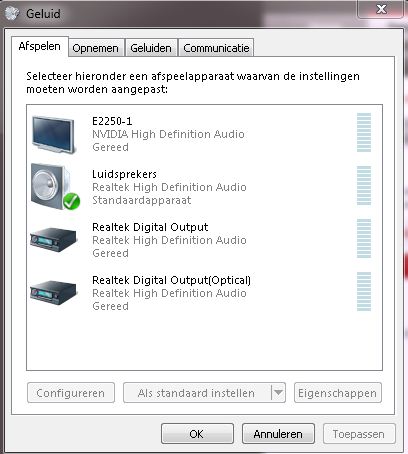
Task: Click the Configureren button
Action: click(71, 393)
